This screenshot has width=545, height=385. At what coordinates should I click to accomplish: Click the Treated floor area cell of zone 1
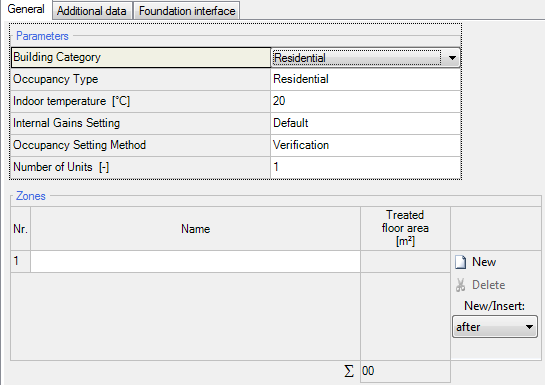pyautogui.click(x=405, y=261)
